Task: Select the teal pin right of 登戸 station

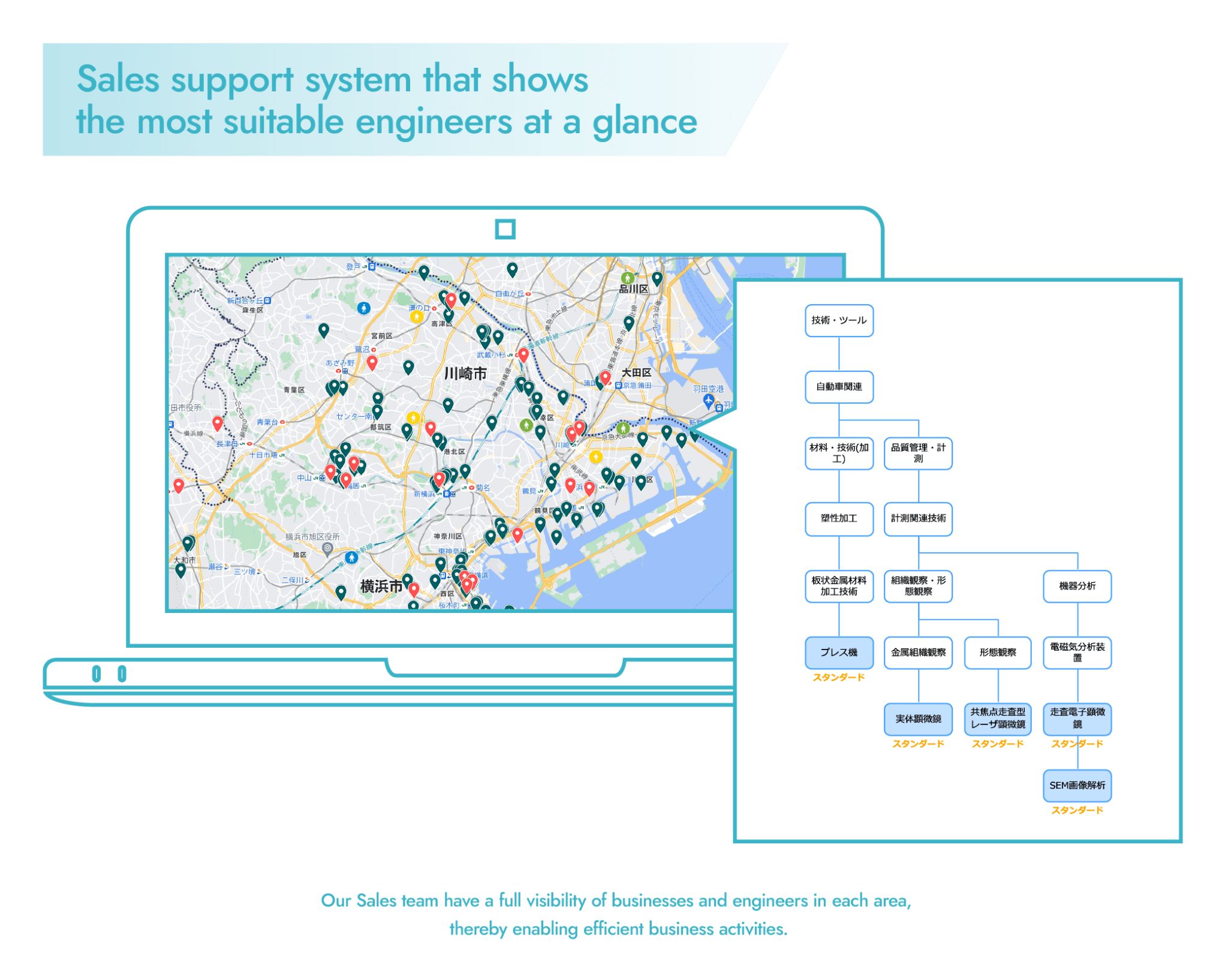Action: click(x=424, y=273)
